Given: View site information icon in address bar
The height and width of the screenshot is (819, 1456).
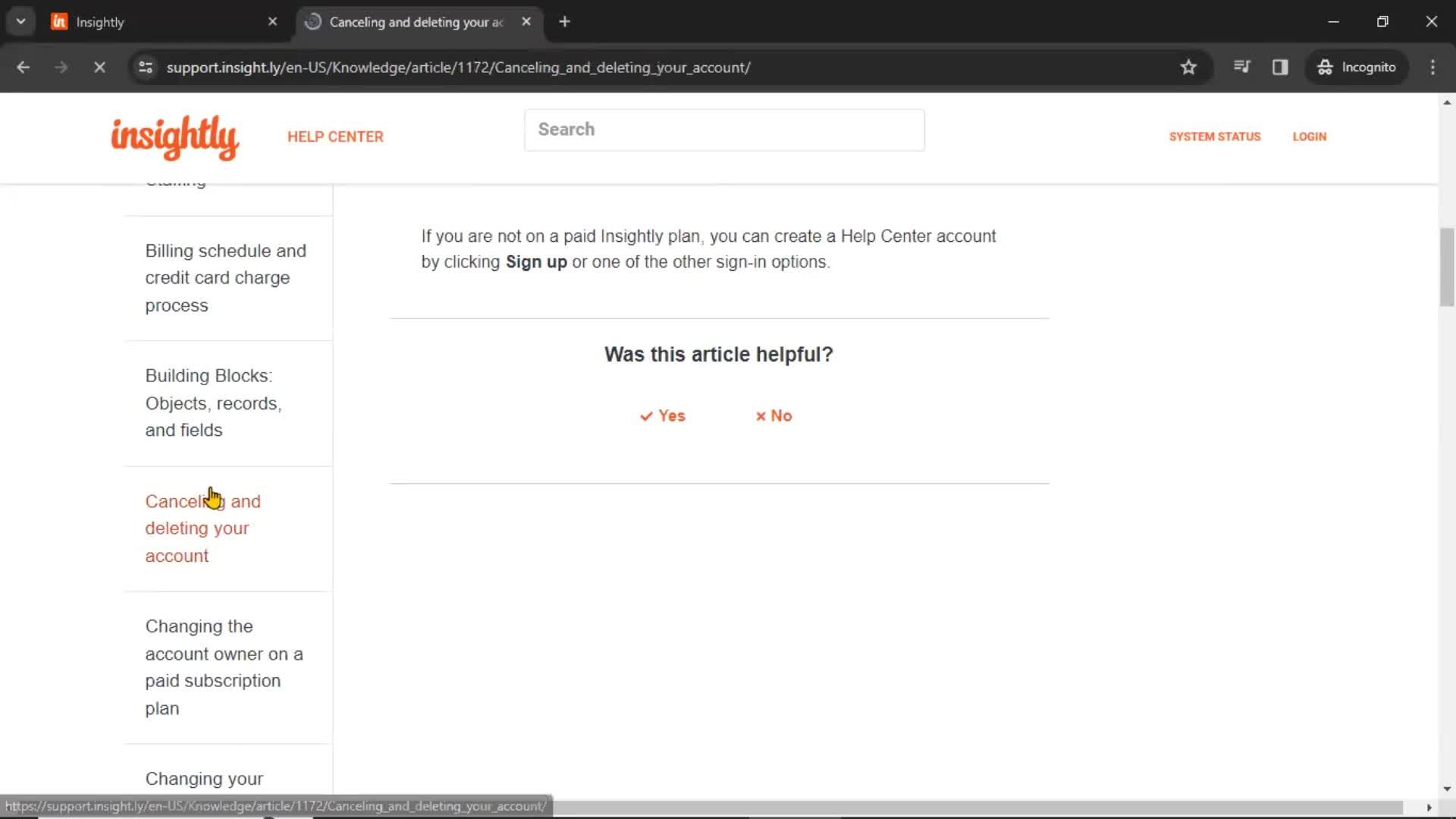Looking at the screenshot, I should pos(146,67).
